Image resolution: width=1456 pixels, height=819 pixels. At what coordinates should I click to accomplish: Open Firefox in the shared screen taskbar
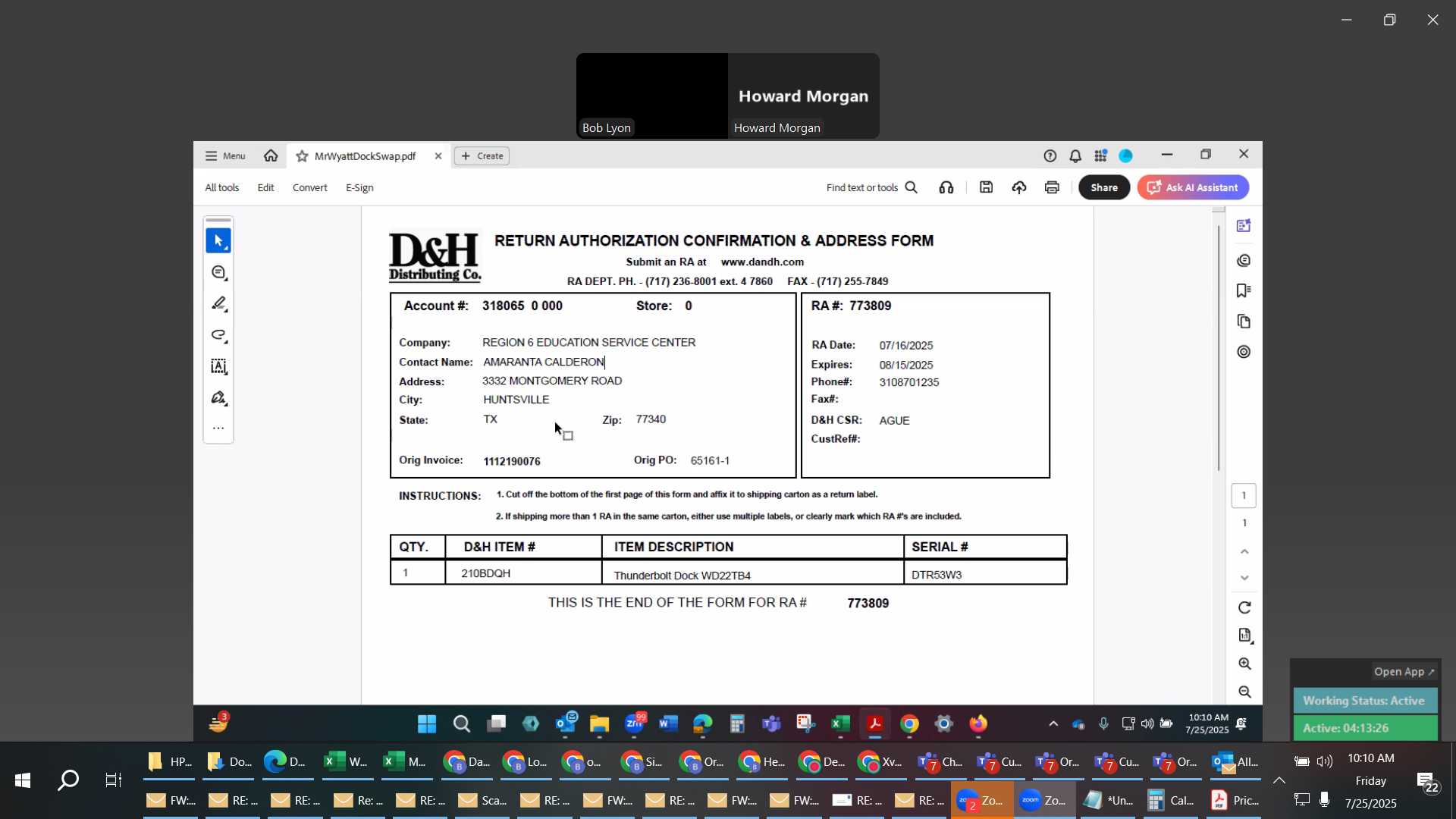click(x=978, y=724)
